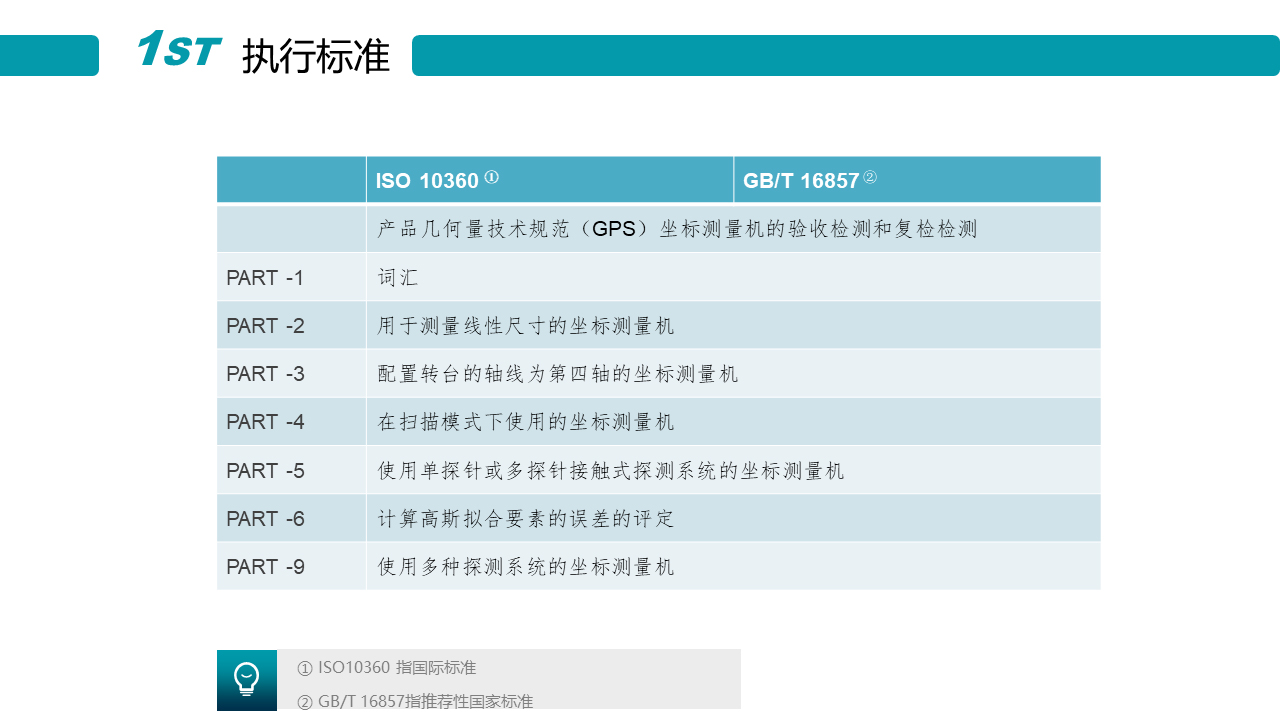
Task: Click the GB/T 16857 column header
Action: click(x=917, y=180)
